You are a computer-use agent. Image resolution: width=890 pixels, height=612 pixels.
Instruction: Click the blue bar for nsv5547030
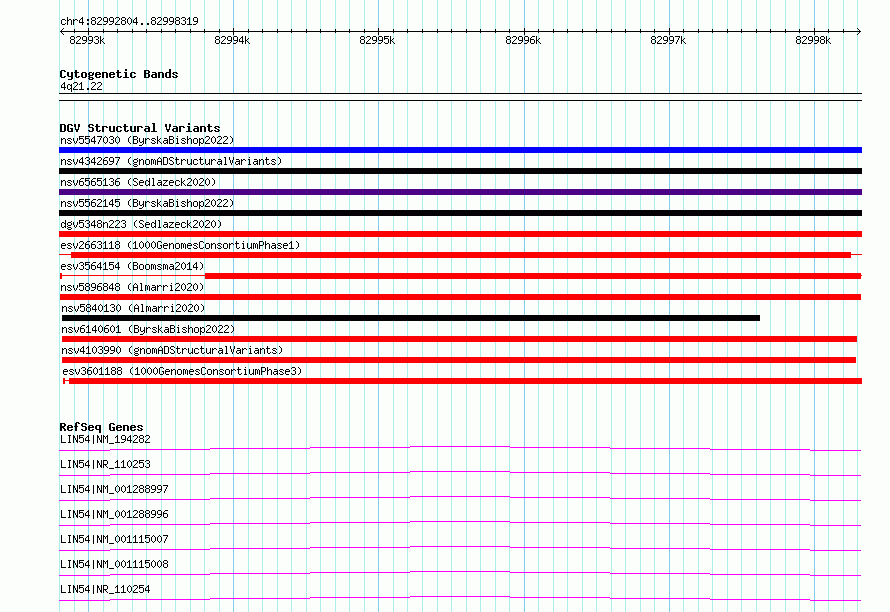460,150
